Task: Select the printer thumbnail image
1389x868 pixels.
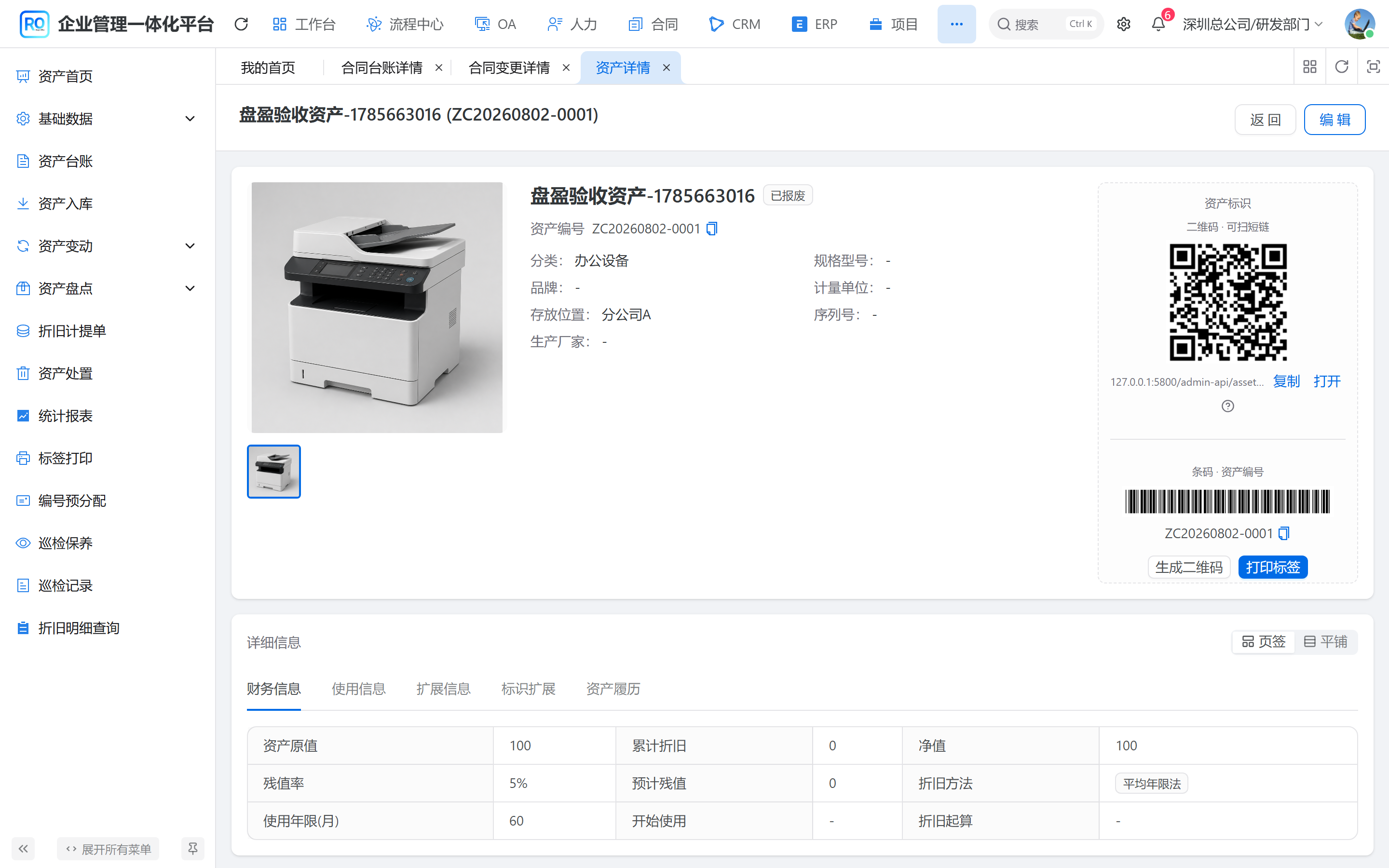Action: click(x=274, y=471)
